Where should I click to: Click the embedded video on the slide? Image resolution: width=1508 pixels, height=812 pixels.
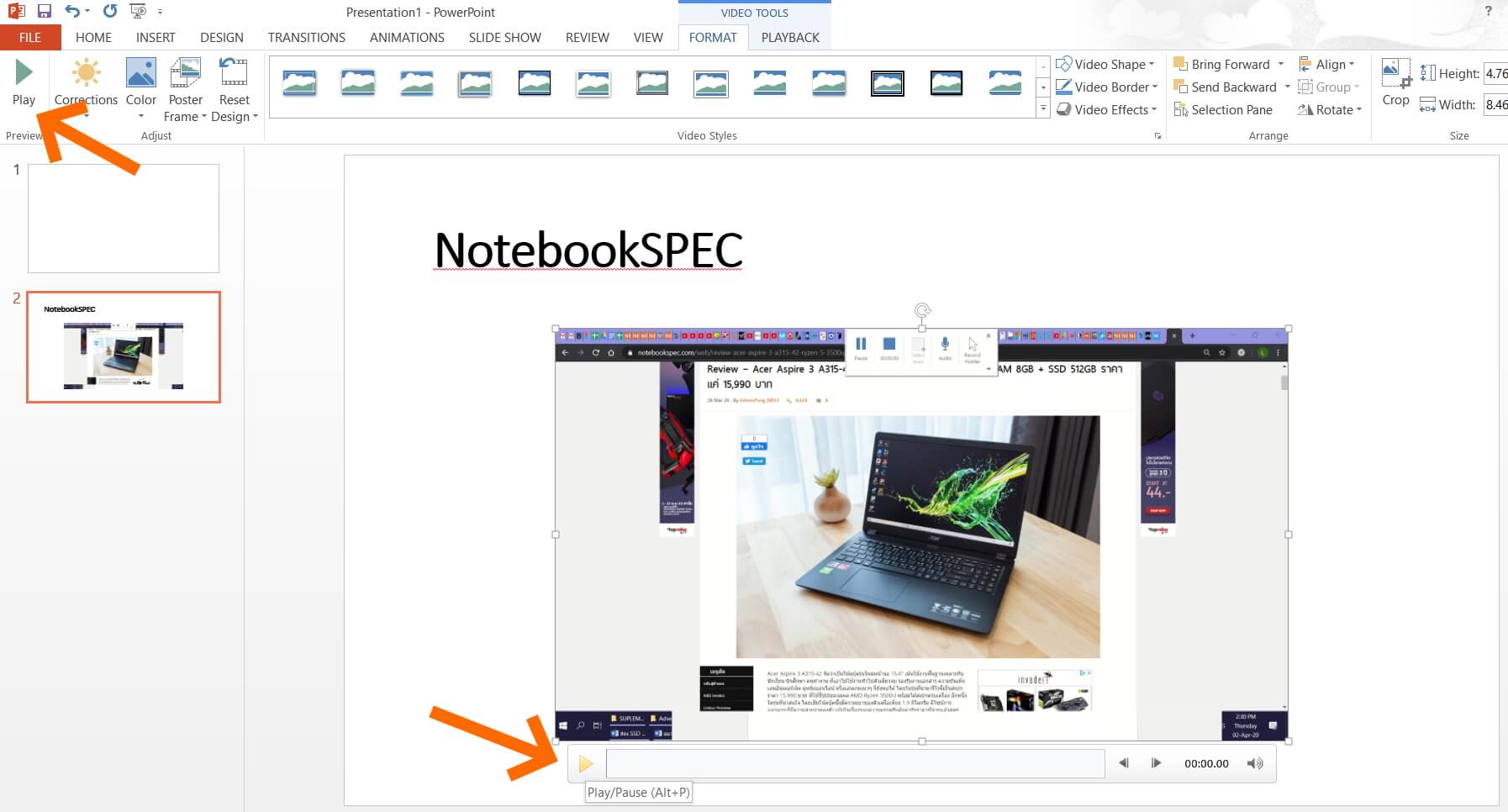coord(921,535)
